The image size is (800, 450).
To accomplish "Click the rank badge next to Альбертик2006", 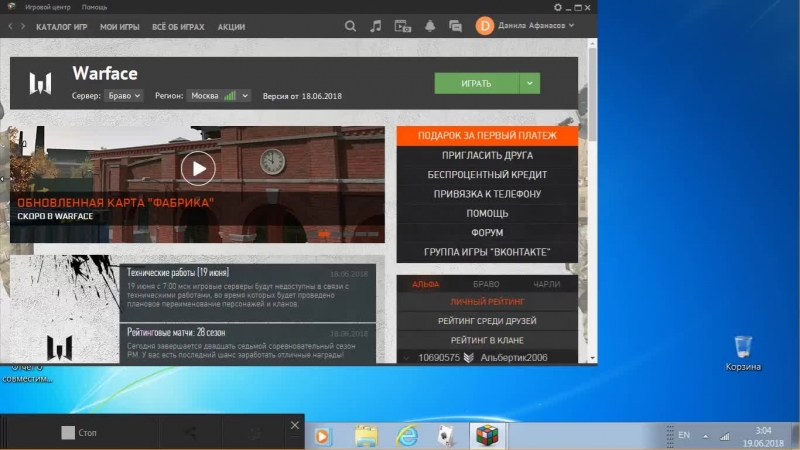I will (468, 358).
